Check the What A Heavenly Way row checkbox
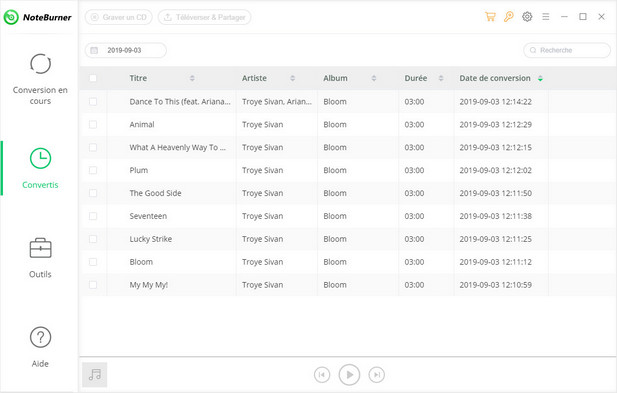Viewport: 617px width, 393px height. pos(93,147)
